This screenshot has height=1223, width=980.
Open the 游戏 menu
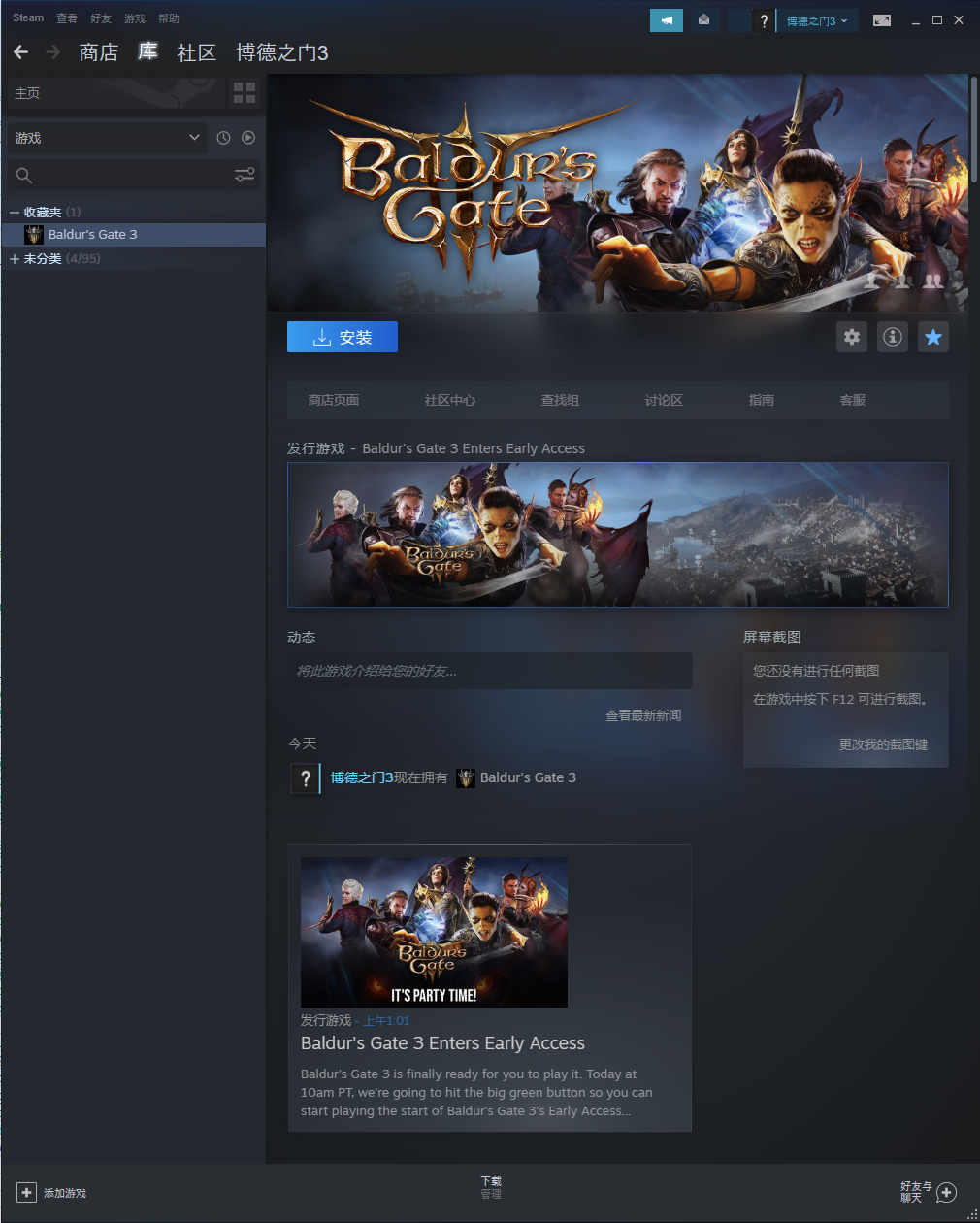[135, 17]
